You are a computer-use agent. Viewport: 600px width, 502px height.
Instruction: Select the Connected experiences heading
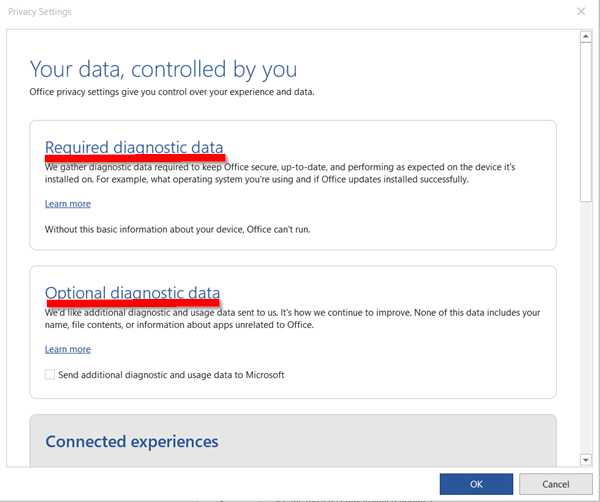[x=131, y=441]
